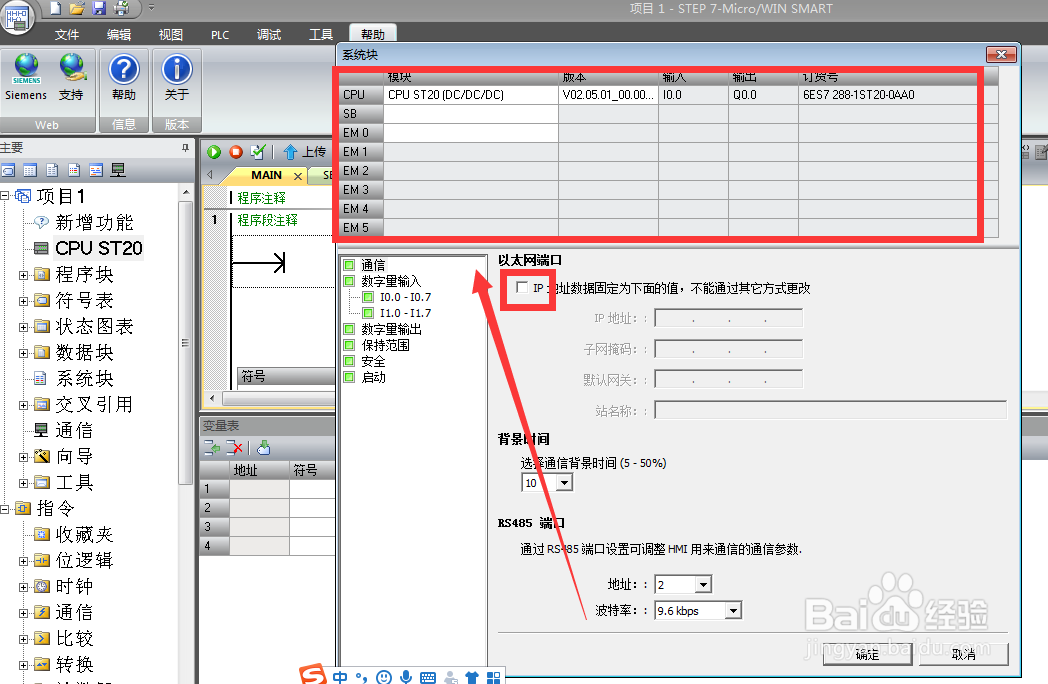Image resolution: width=1048 pixels, height=684 pixels.
Task: Click the SB row module cell
Action: click(471, 114)
